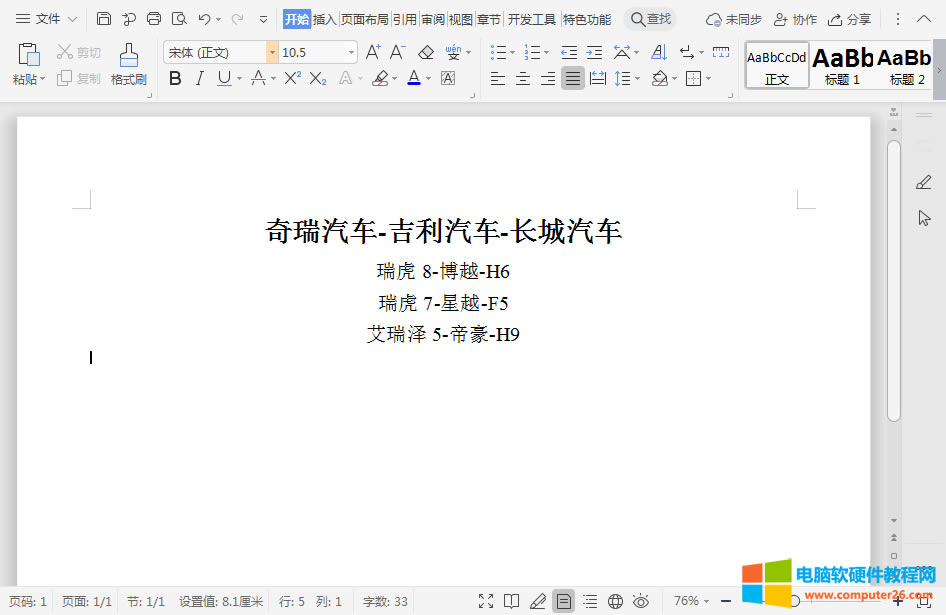The width and height of the screenshot is (946, 615).
Task: Click the Font Color icon
Action: [x=413, y=78]
